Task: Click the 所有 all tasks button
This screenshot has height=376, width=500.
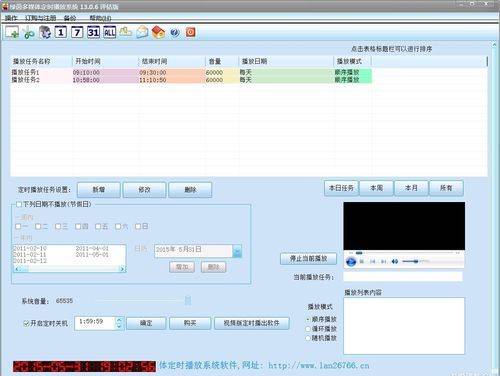Action: tap(446, 188)
